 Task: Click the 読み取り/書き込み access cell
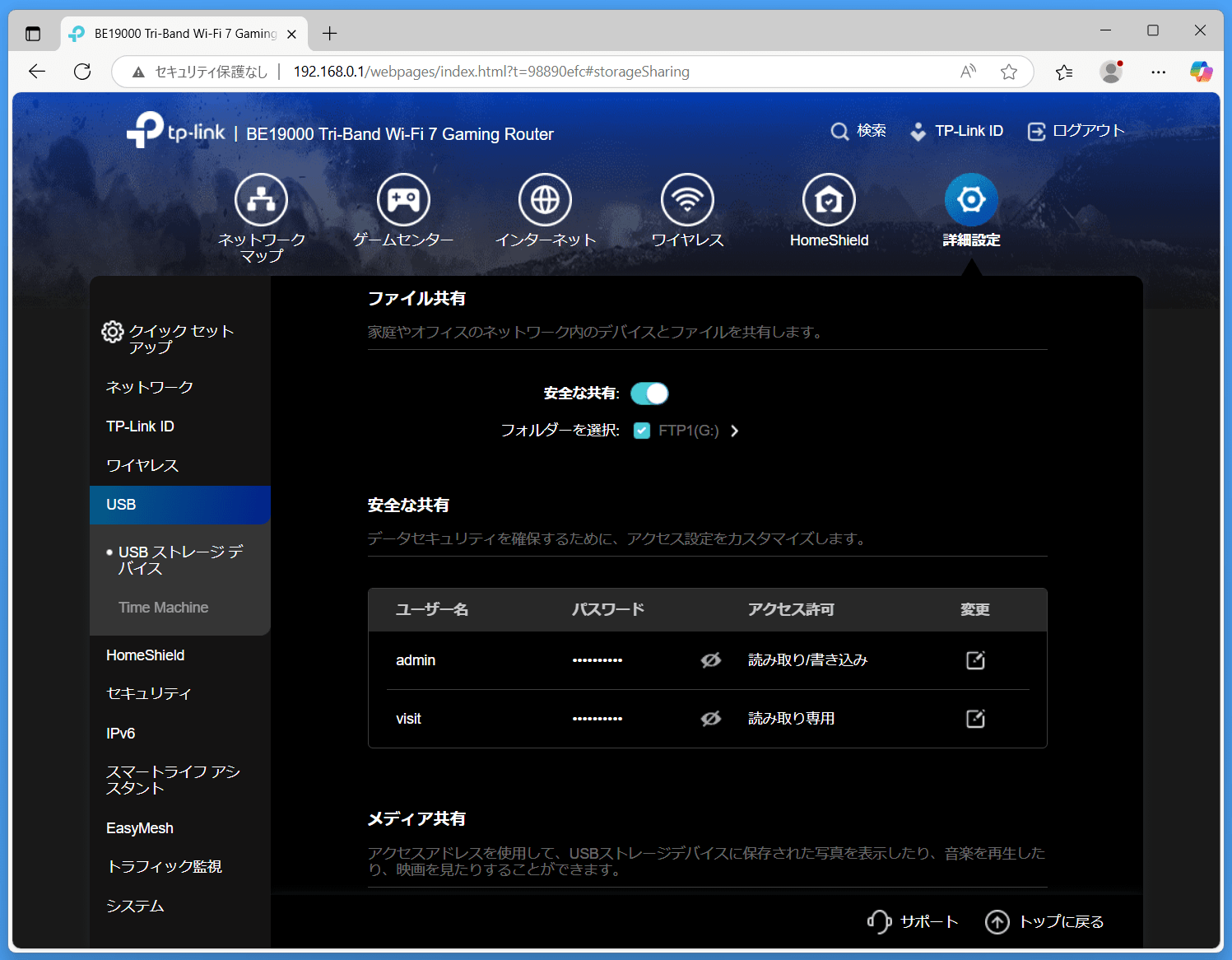pos(807,660)
